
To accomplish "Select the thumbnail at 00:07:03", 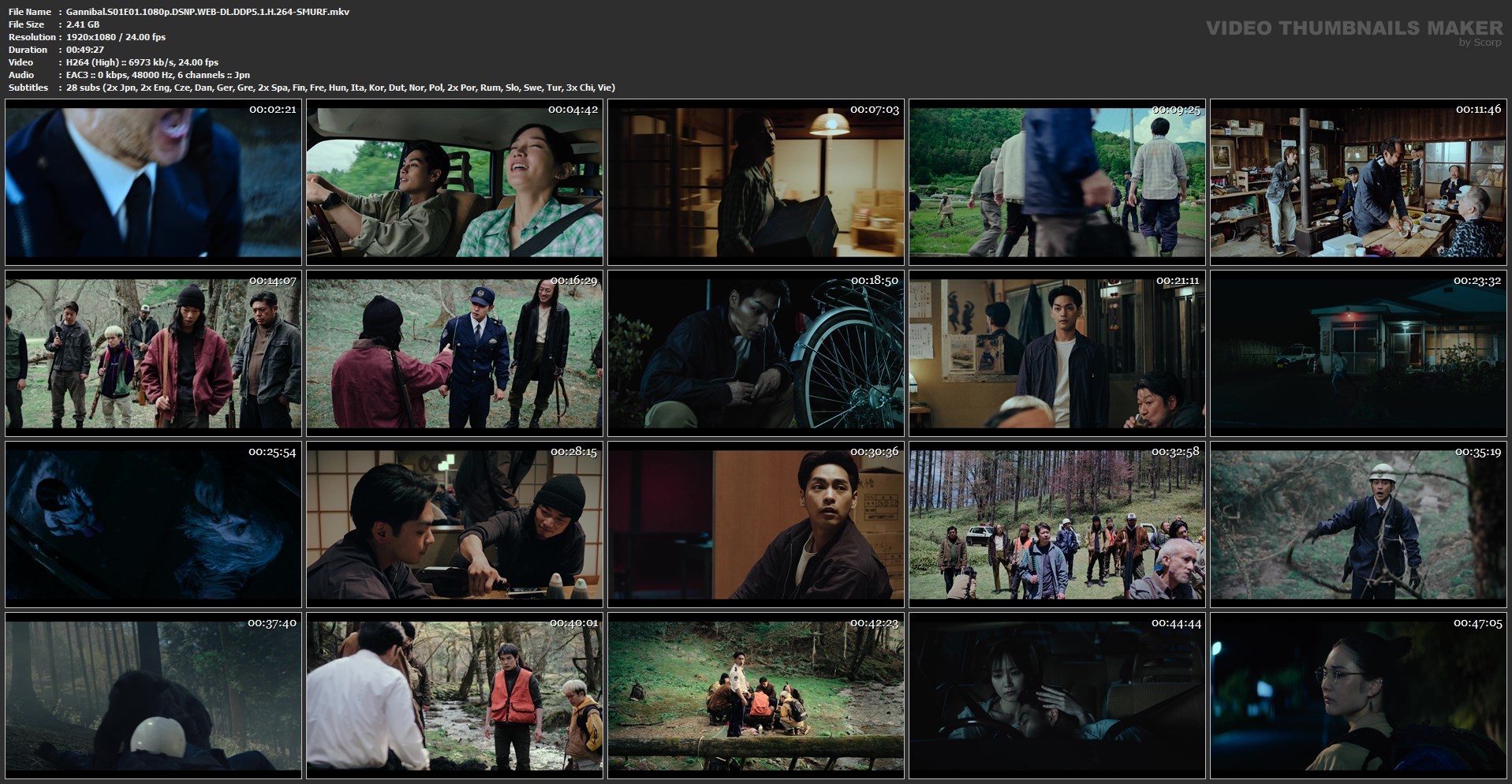I will (x=756, y=182).
